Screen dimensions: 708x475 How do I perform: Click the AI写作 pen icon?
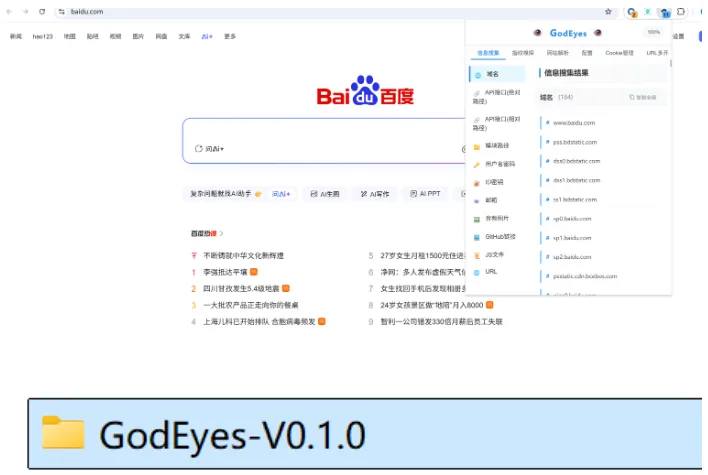pyautogui.click(x=363, y=194)
